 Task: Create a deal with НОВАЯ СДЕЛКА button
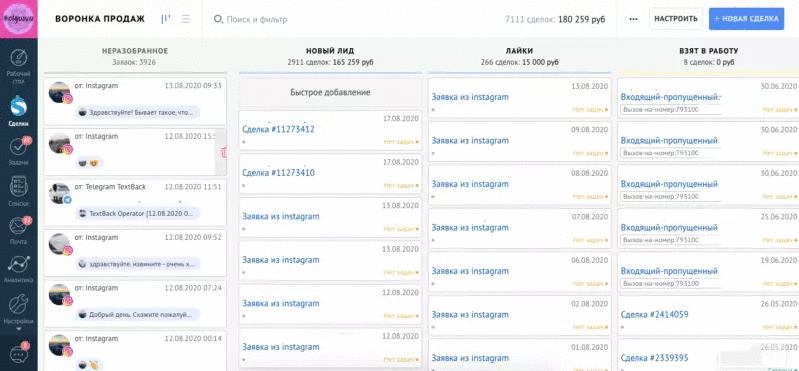pos(746,19)
